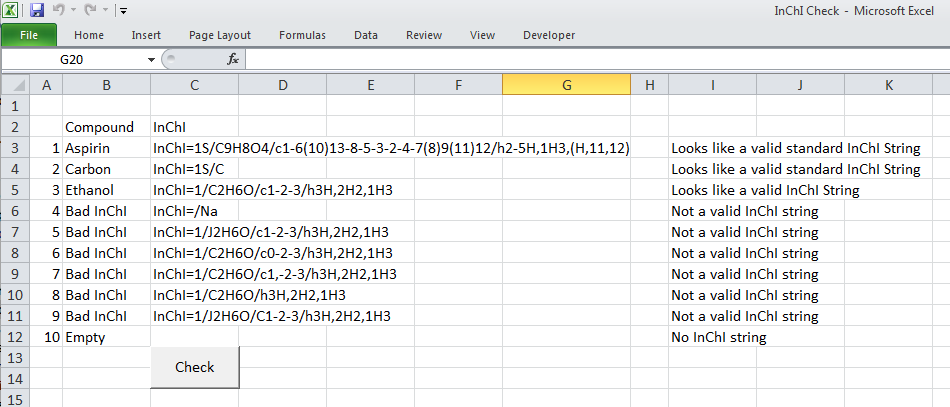This screenshot has height=407, width=950.
Task: Click the Undo arrow icon
Action: point(58,11)
